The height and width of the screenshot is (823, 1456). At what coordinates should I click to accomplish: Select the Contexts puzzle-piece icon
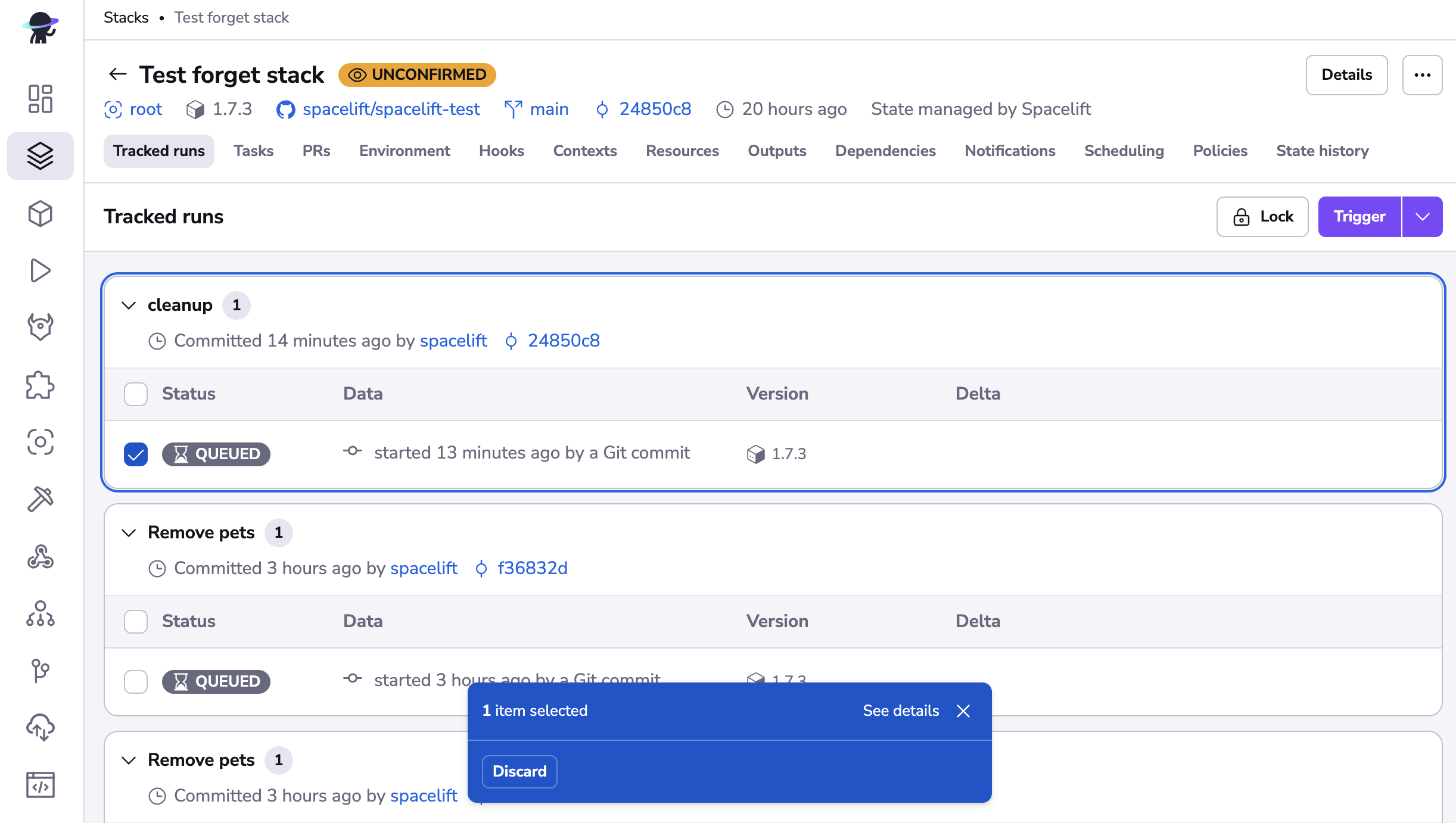click(x=40, y=385)
